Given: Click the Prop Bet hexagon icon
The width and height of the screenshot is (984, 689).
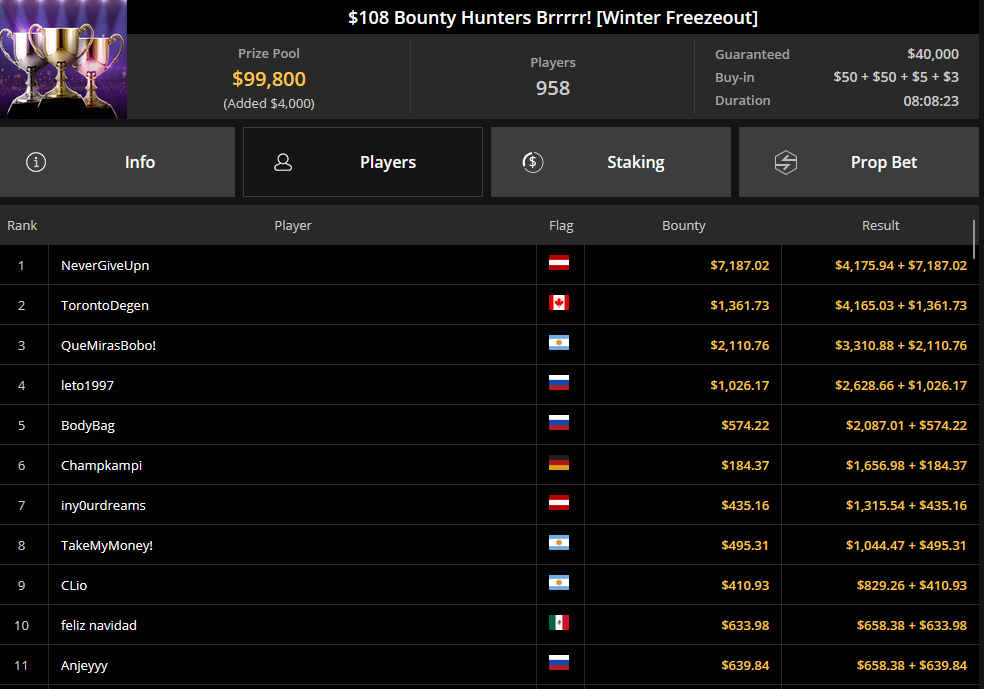Looking at the screenshot, I should pos(786,163).
